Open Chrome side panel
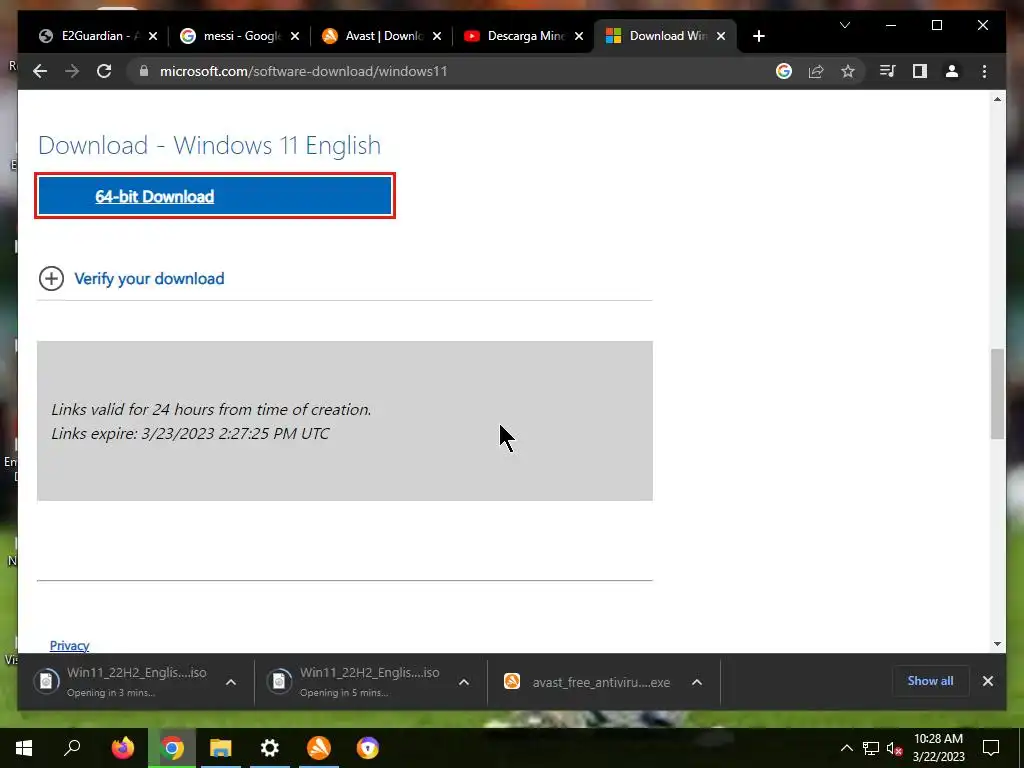The height and width of the screenshot is (768, 1024). [920, 71]
